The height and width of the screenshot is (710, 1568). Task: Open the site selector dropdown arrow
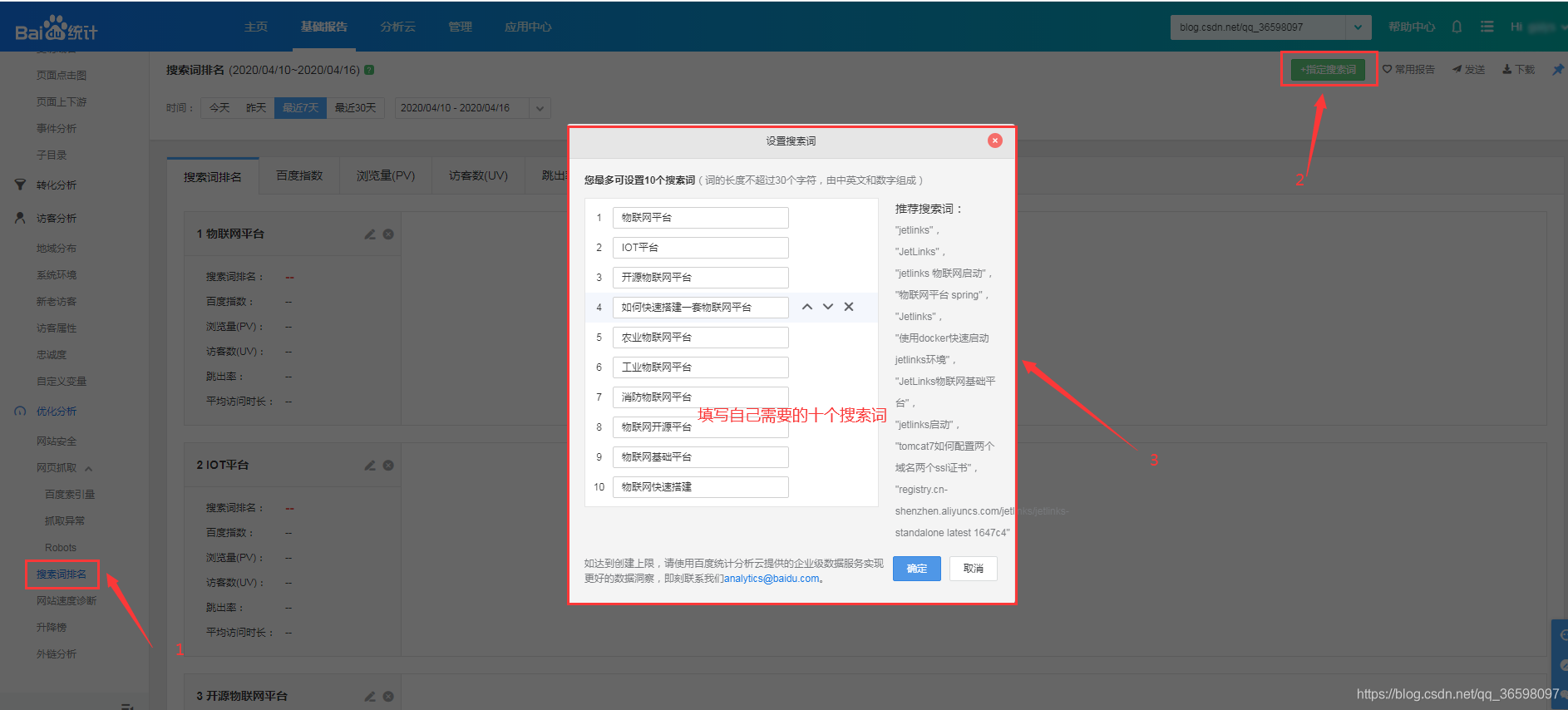1358,27
